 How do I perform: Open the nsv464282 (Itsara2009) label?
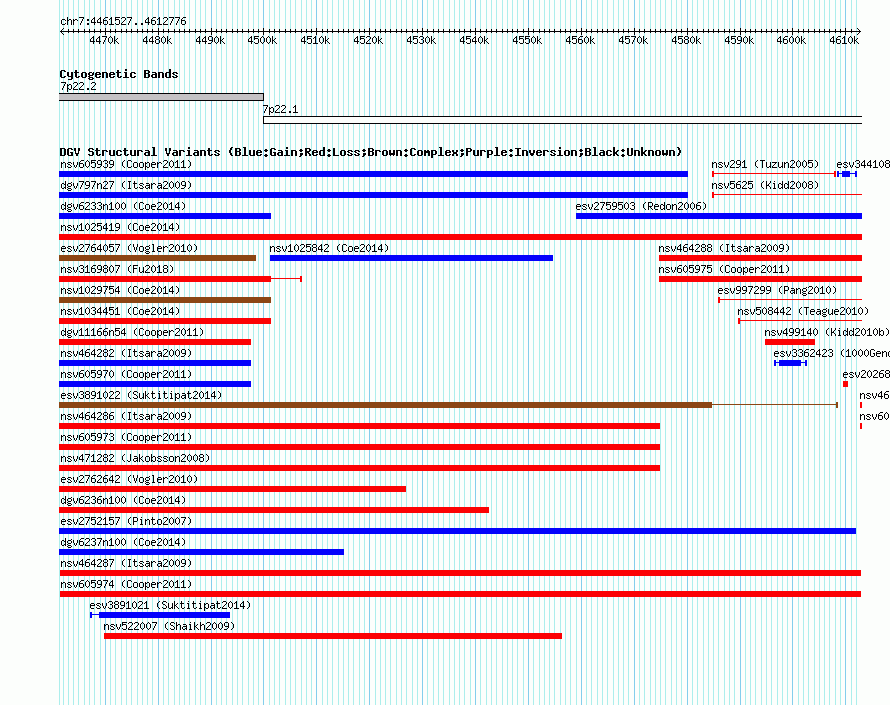(126, 354)
